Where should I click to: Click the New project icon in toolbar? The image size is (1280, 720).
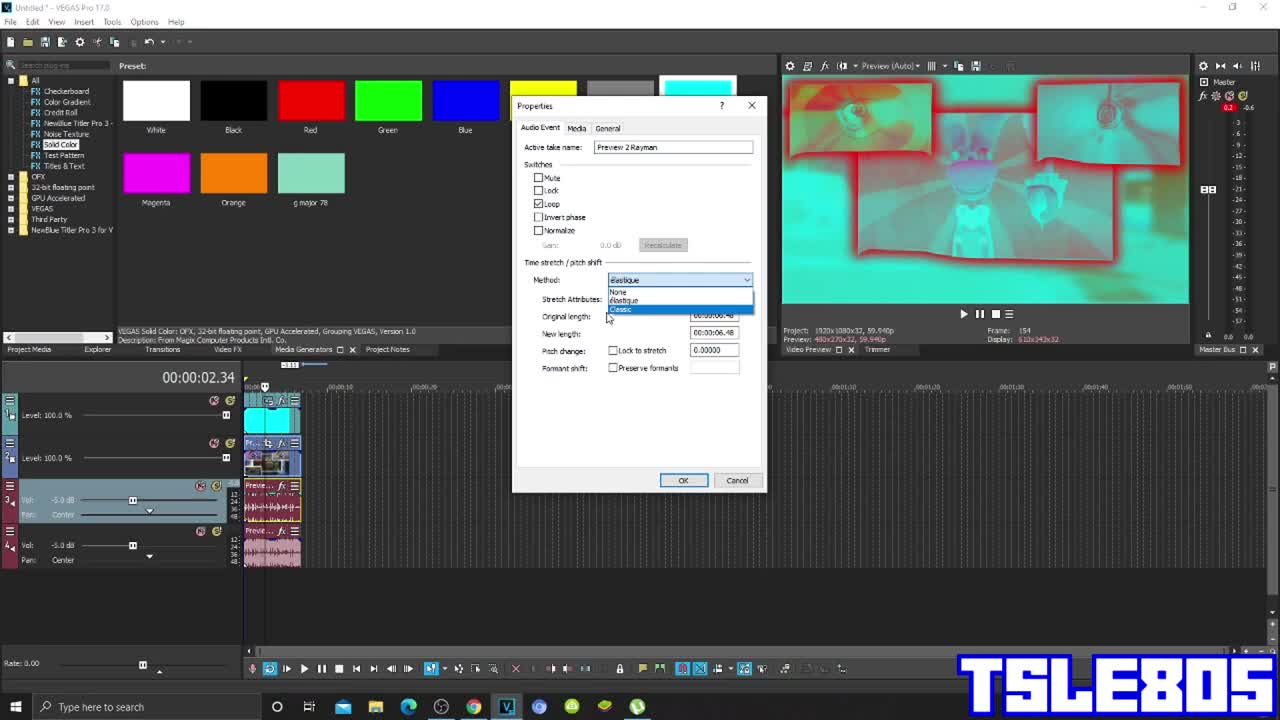coord(11,42)
